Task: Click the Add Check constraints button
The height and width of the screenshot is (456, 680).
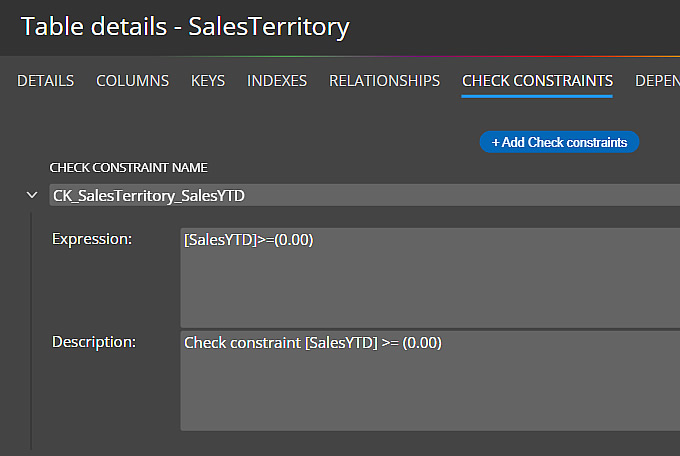Action: (559, 142)
